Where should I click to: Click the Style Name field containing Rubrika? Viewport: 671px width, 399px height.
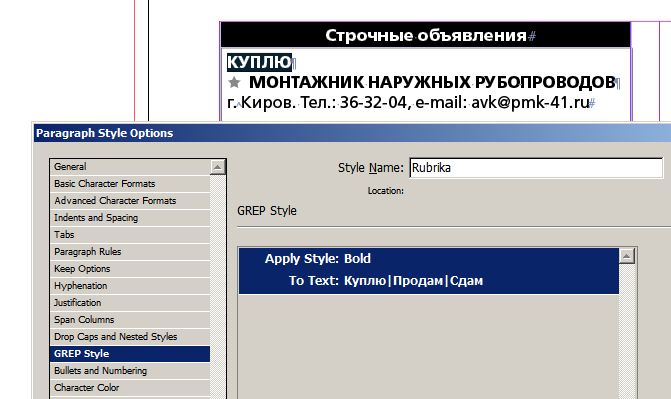click(536, 168)
